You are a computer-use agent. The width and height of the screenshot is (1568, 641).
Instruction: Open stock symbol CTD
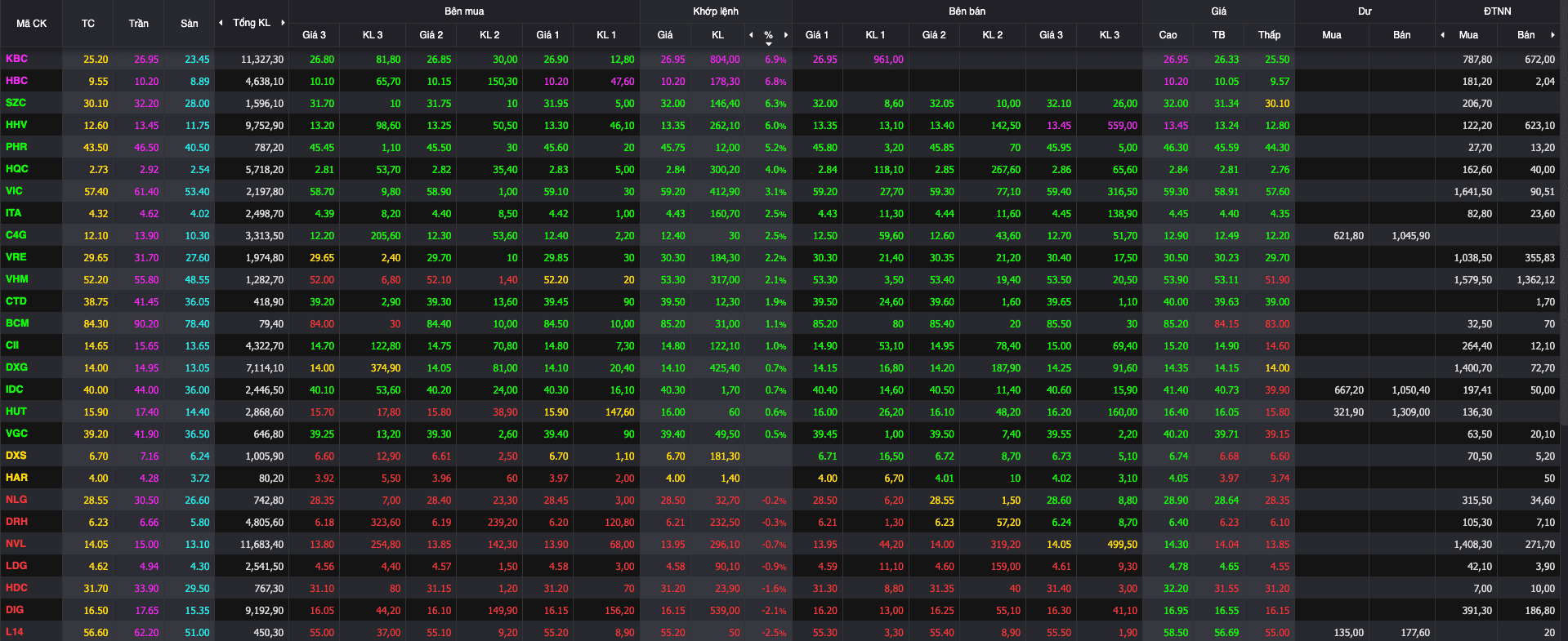pos(16,301)
